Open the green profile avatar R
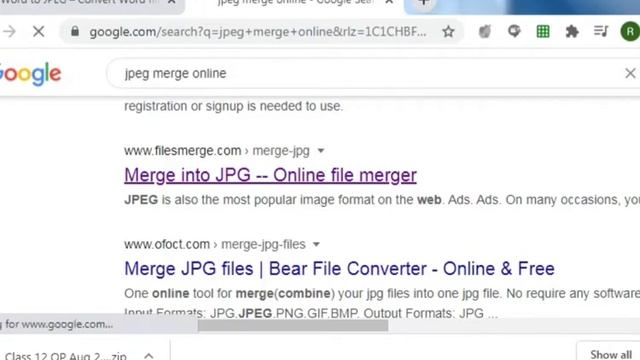The image size is (640, 360). coord(630,31)
